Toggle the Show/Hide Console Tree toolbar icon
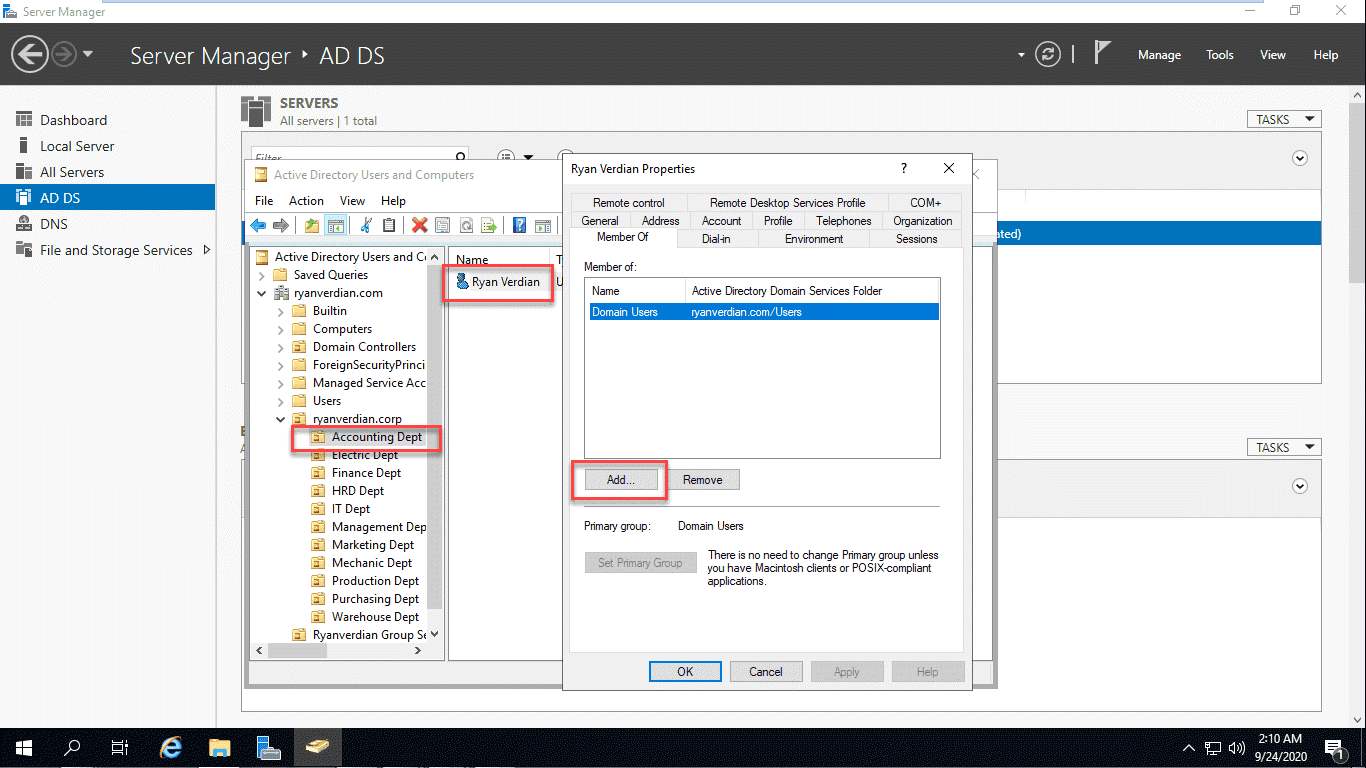The height and width of the screenshot is (768, 1366). tap(336, 226)
